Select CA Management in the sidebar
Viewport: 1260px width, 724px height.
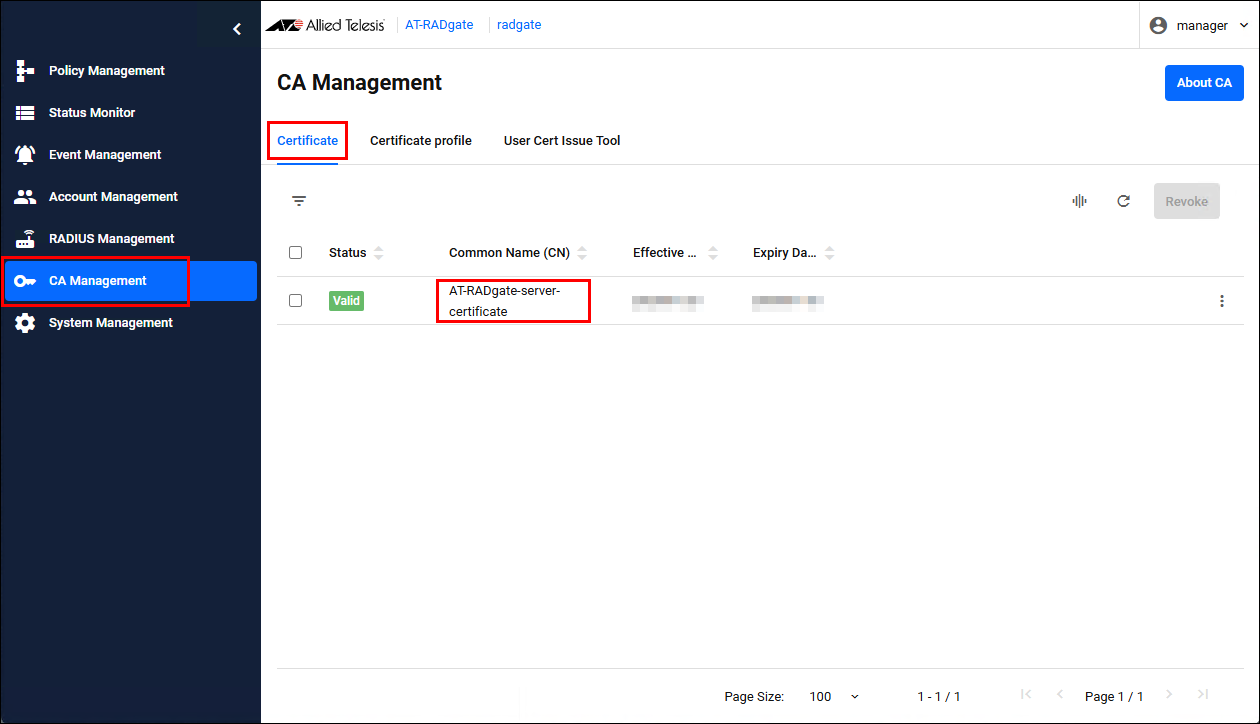pyautogui.click(x=130, y=281)
